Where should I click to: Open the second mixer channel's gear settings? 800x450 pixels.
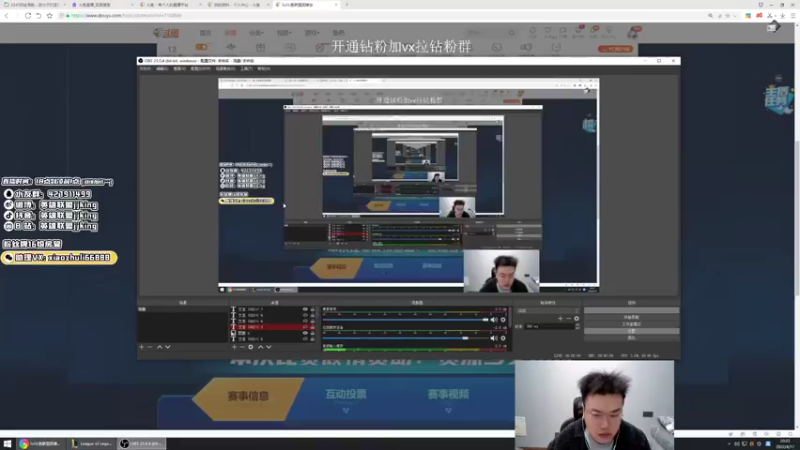pyautogui.click(x=503, y=338)
